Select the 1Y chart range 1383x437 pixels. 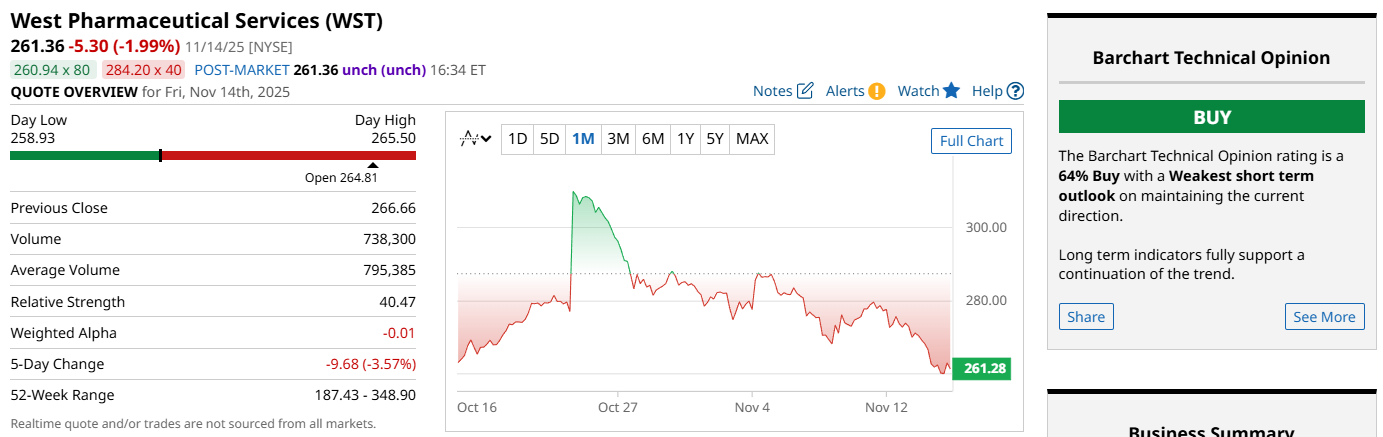click(685, 139)
